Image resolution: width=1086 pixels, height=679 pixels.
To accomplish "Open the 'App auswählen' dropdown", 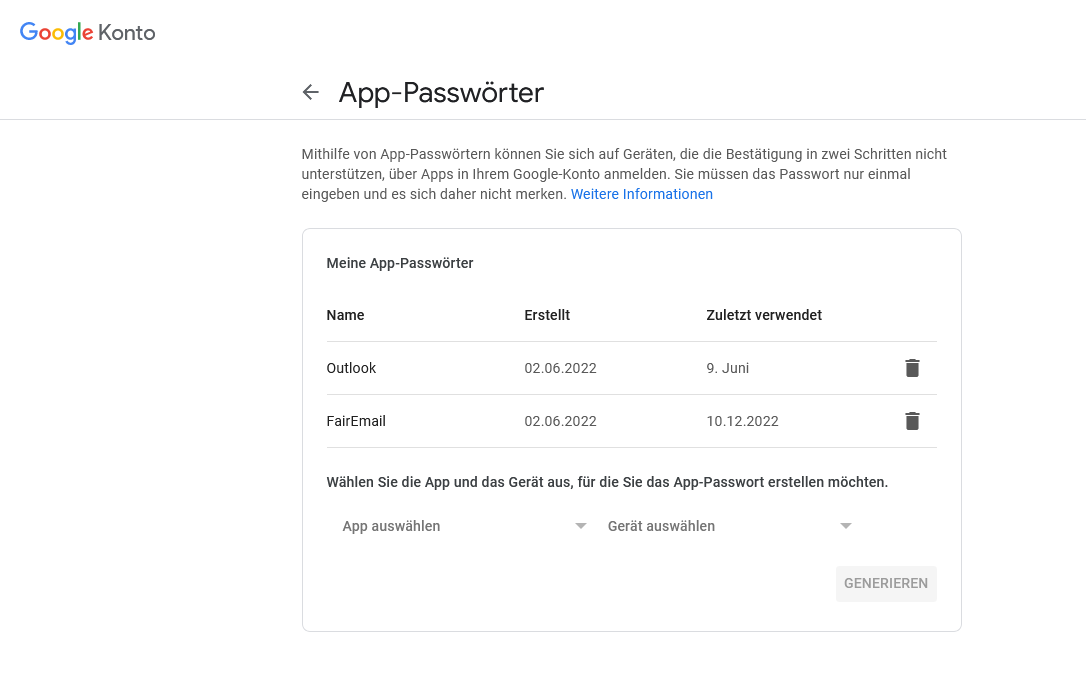I will 456,526.
